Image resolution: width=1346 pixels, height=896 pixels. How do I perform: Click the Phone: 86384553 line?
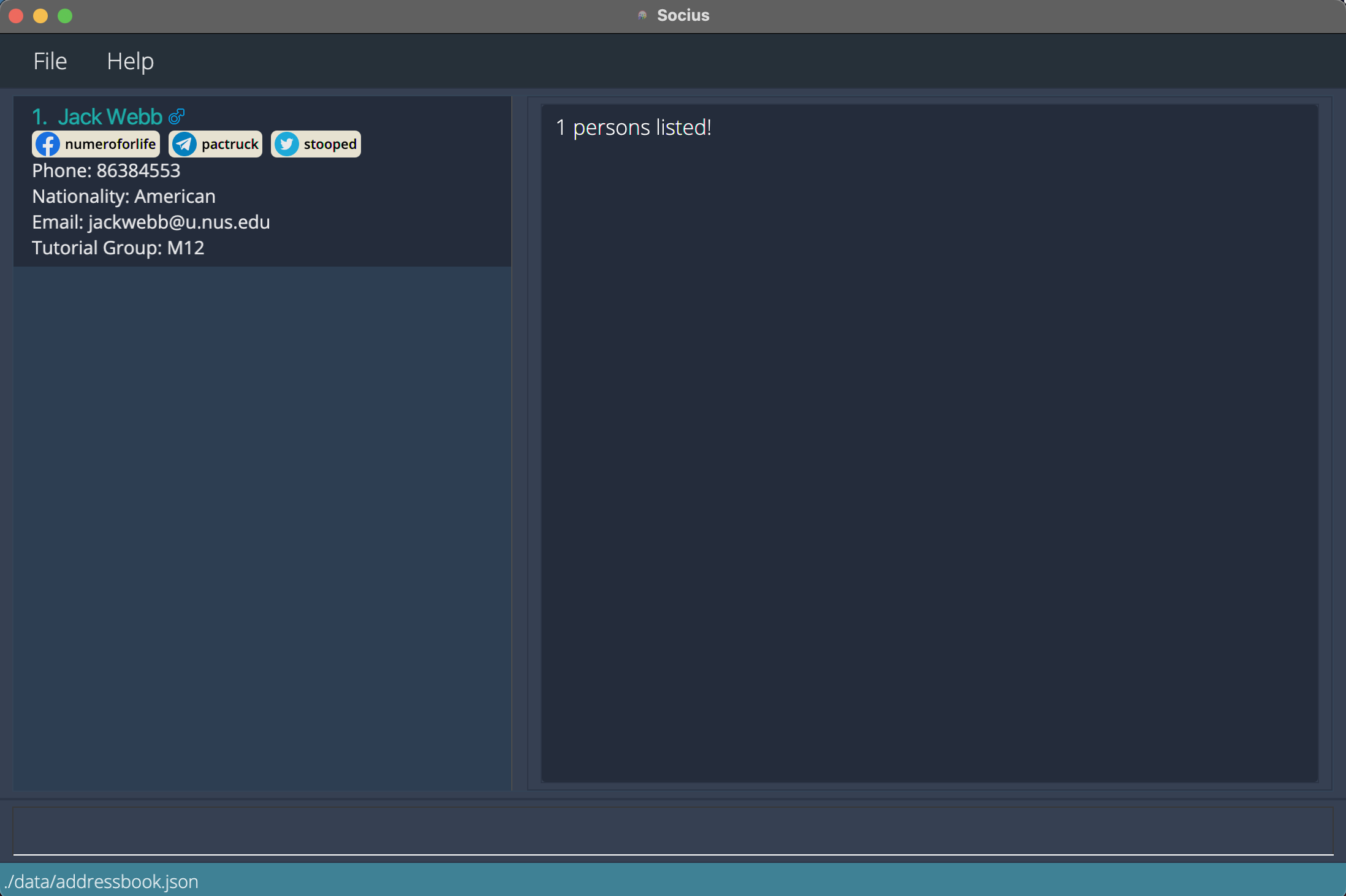[x=106, y=170]
